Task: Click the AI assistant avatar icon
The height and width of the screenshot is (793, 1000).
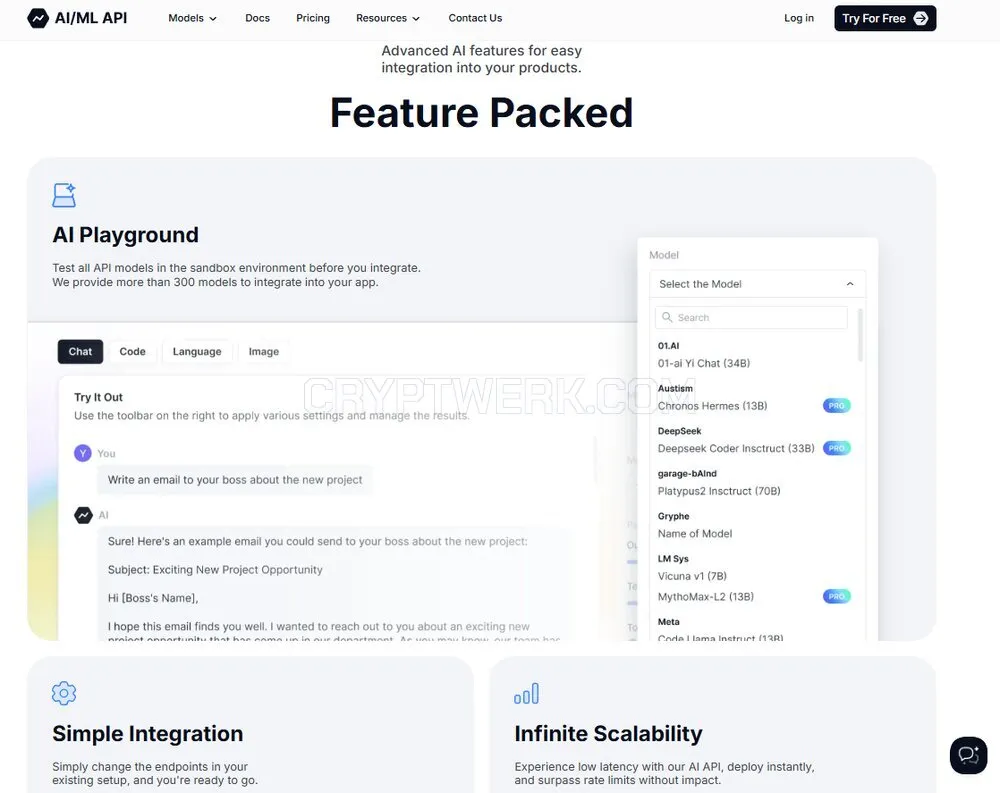Action: click(83, 515)
